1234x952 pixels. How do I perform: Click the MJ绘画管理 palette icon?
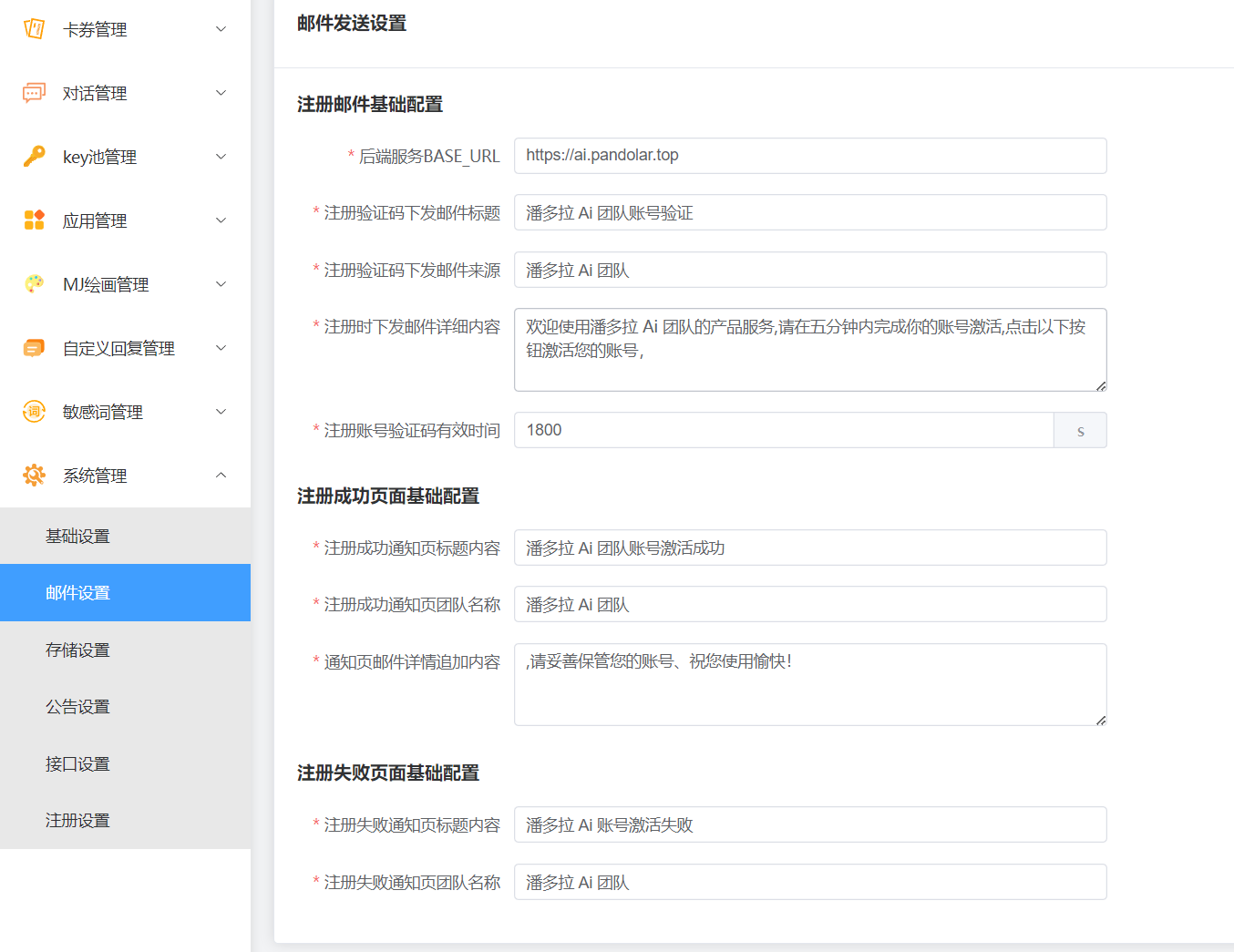point(34,284)
